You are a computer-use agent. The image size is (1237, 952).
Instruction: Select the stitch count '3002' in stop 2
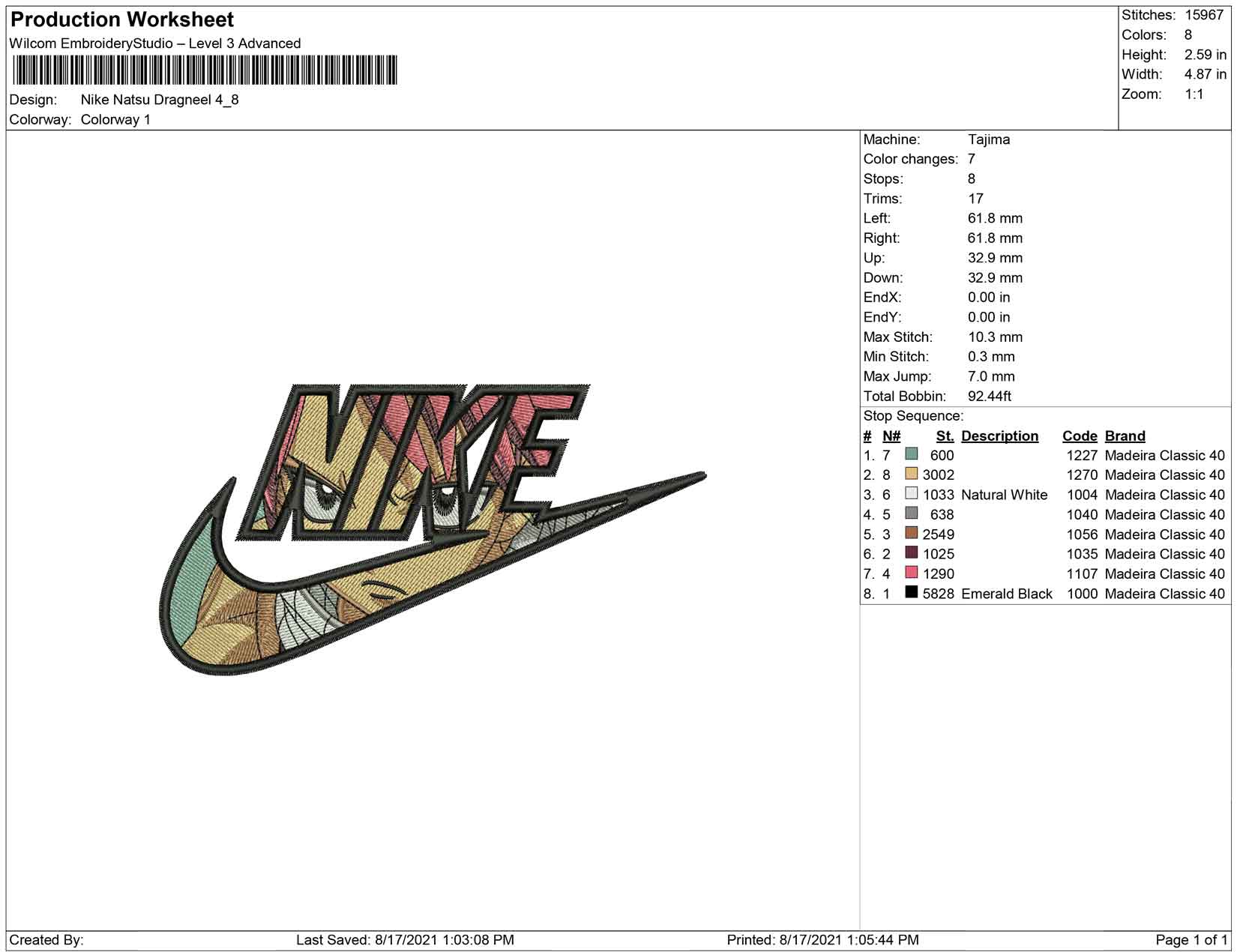click(x=939, y=475)
